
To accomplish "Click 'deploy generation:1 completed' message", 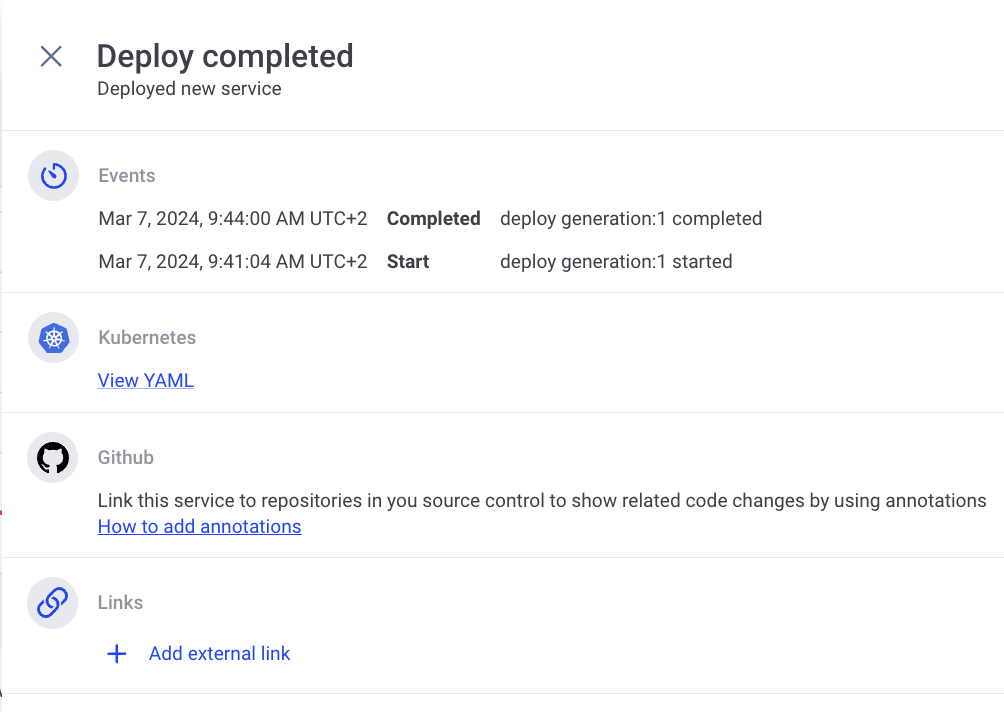I will [x=630, y=219].
